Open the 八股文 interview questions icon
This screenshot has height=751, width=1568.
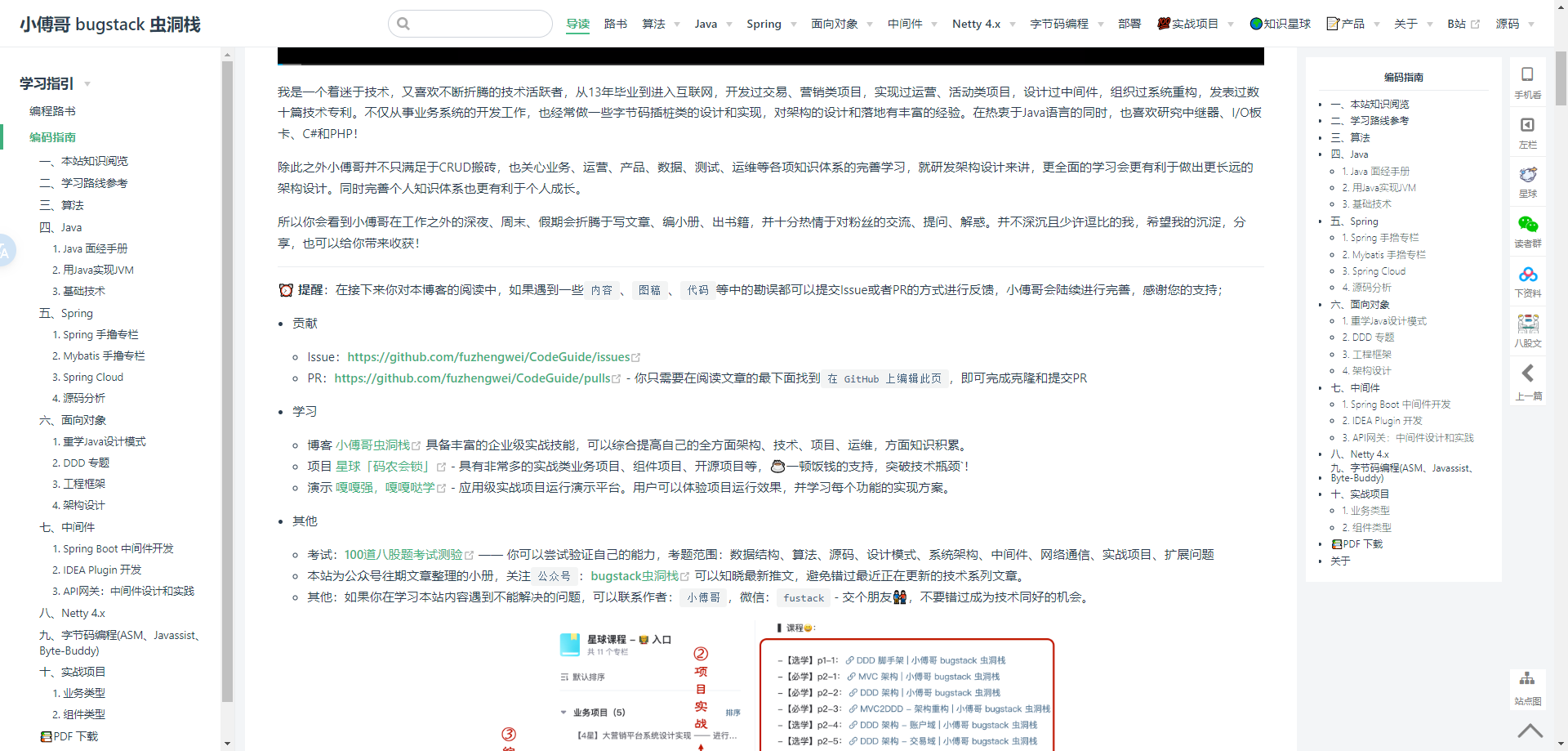click(1527, 330)
